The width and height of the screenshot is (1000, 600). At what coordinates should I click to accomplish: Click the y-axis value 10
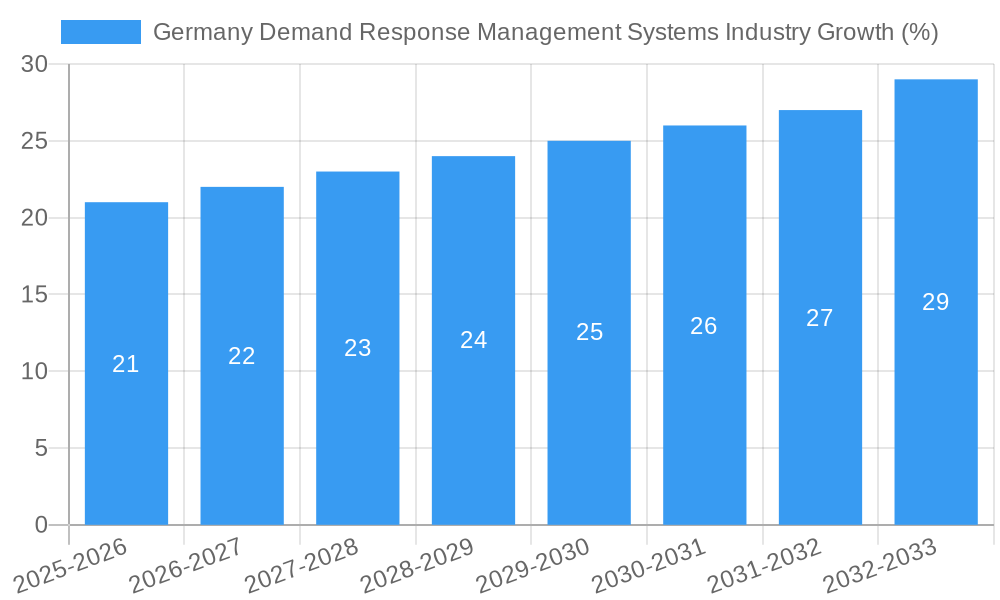click(x=34, y=371)
